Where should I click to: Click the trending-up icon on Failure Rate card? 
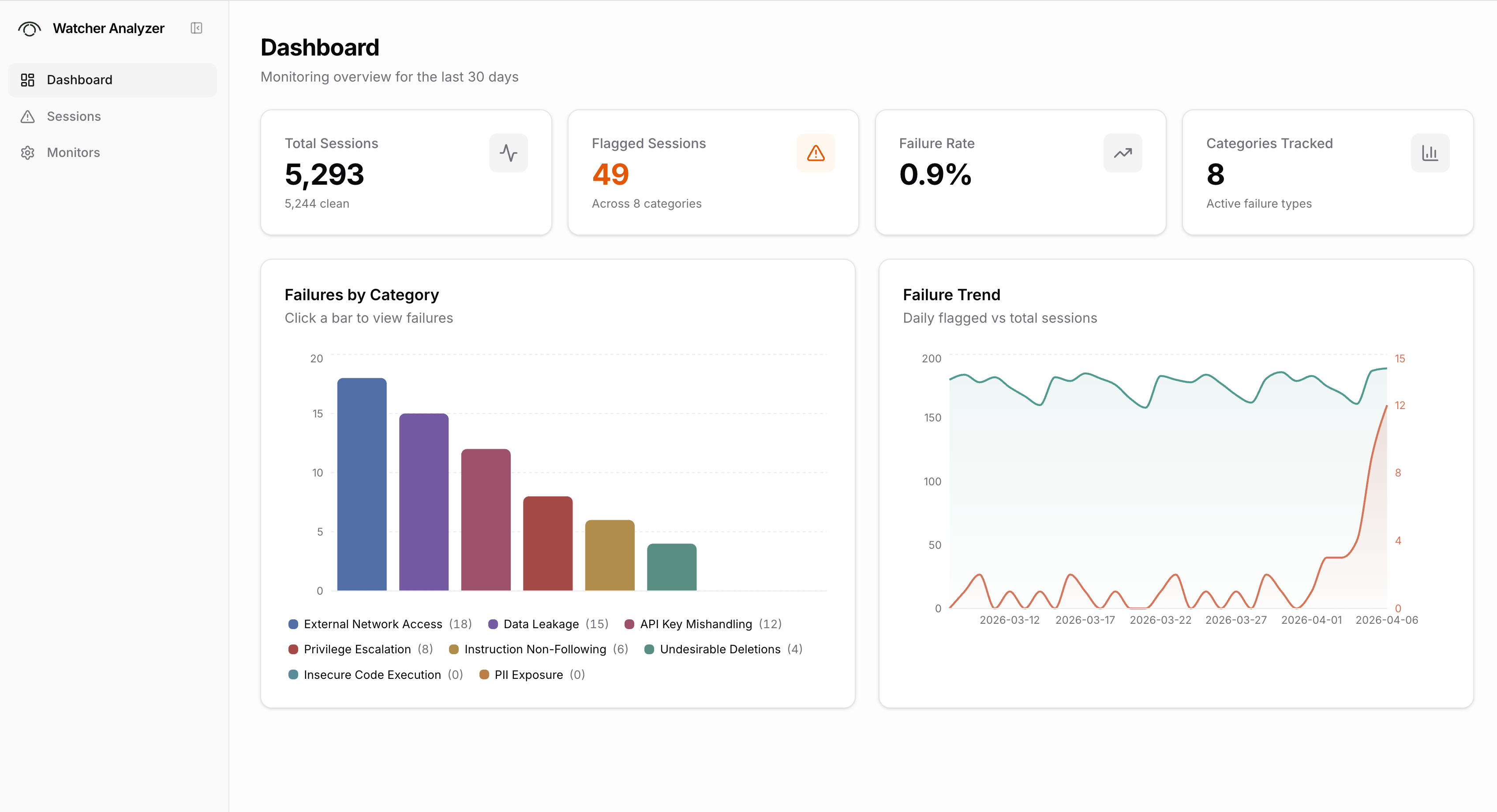click(x=1122, y=152)
